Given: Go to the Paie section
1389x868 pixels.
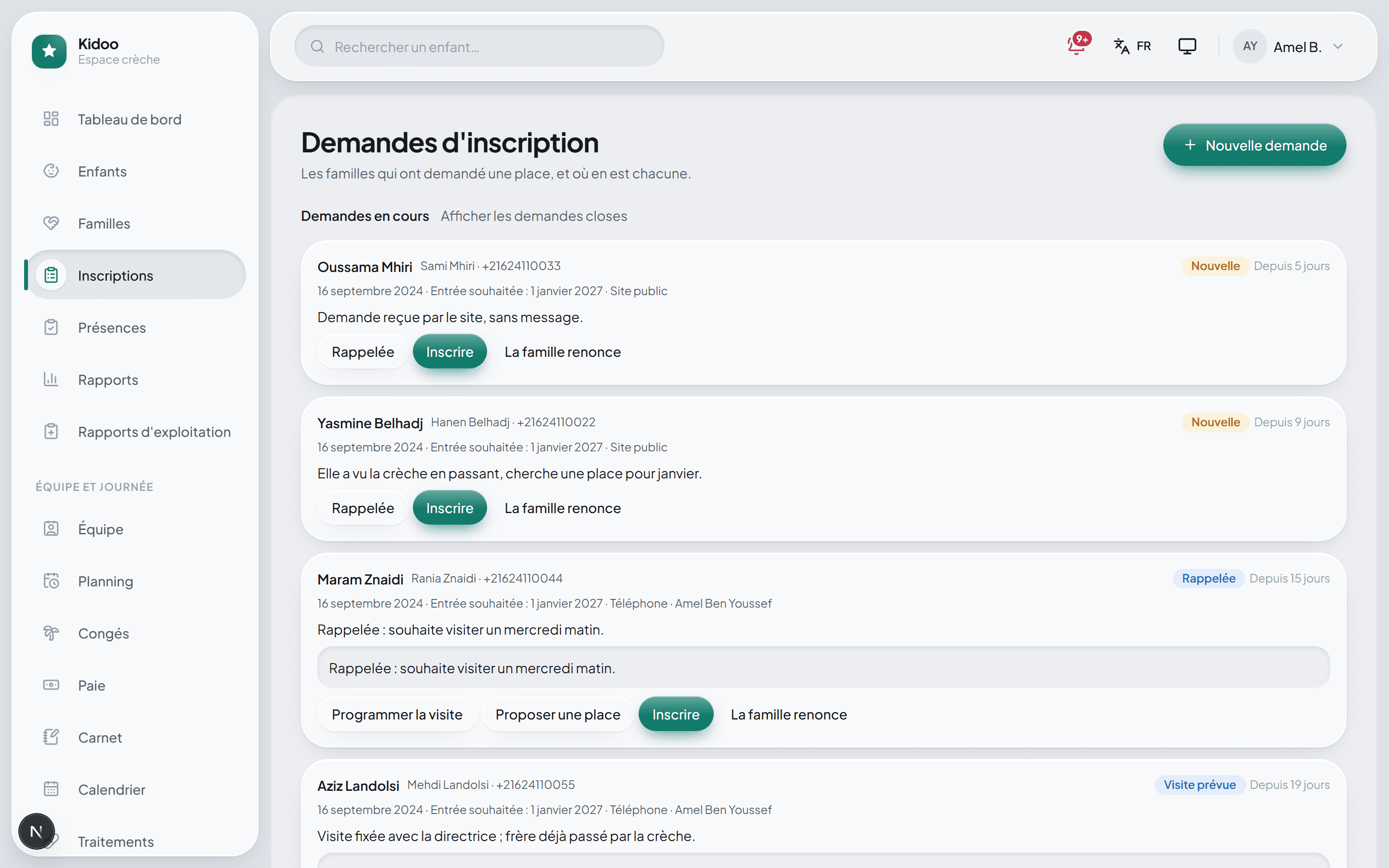Looking at the screenshot, I should click(x=136, y=685).
